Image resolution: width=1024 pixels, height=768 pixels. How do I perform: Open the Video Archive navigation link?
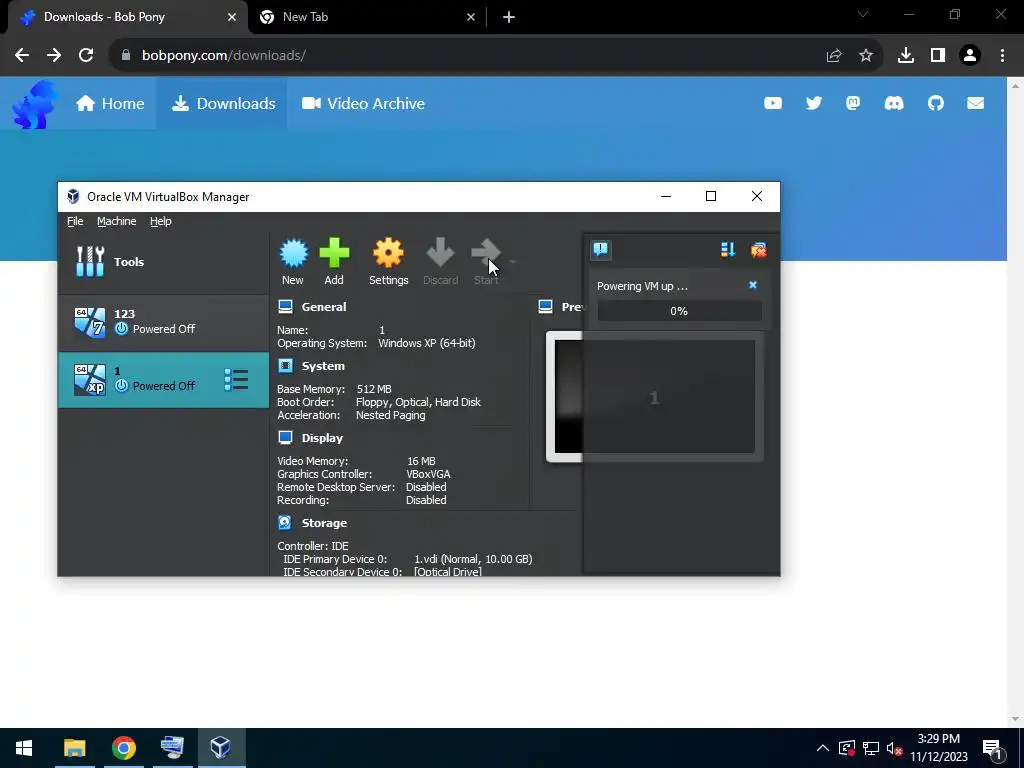pyautogui.click(x=363, y=104)
